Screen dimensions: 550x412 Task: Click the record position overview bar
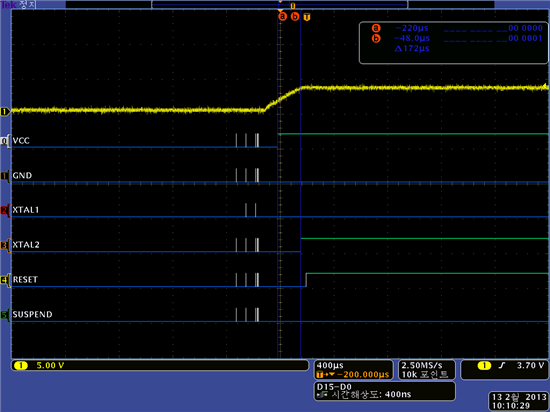click(x=280, y=5)
